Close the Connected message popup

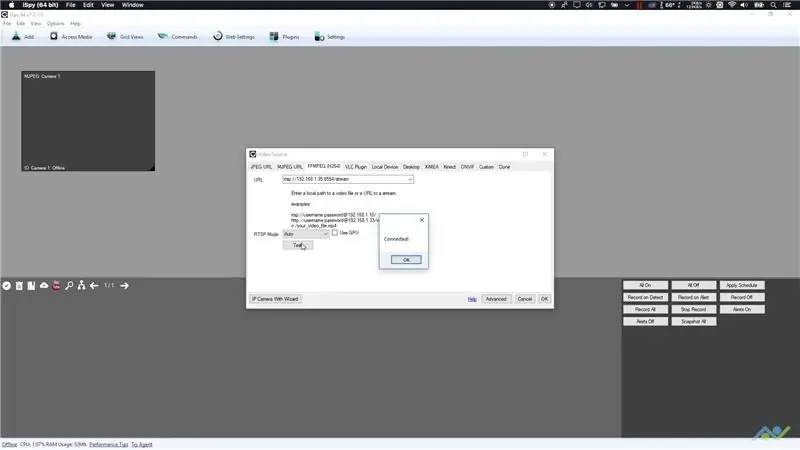(x=421, y=220)
